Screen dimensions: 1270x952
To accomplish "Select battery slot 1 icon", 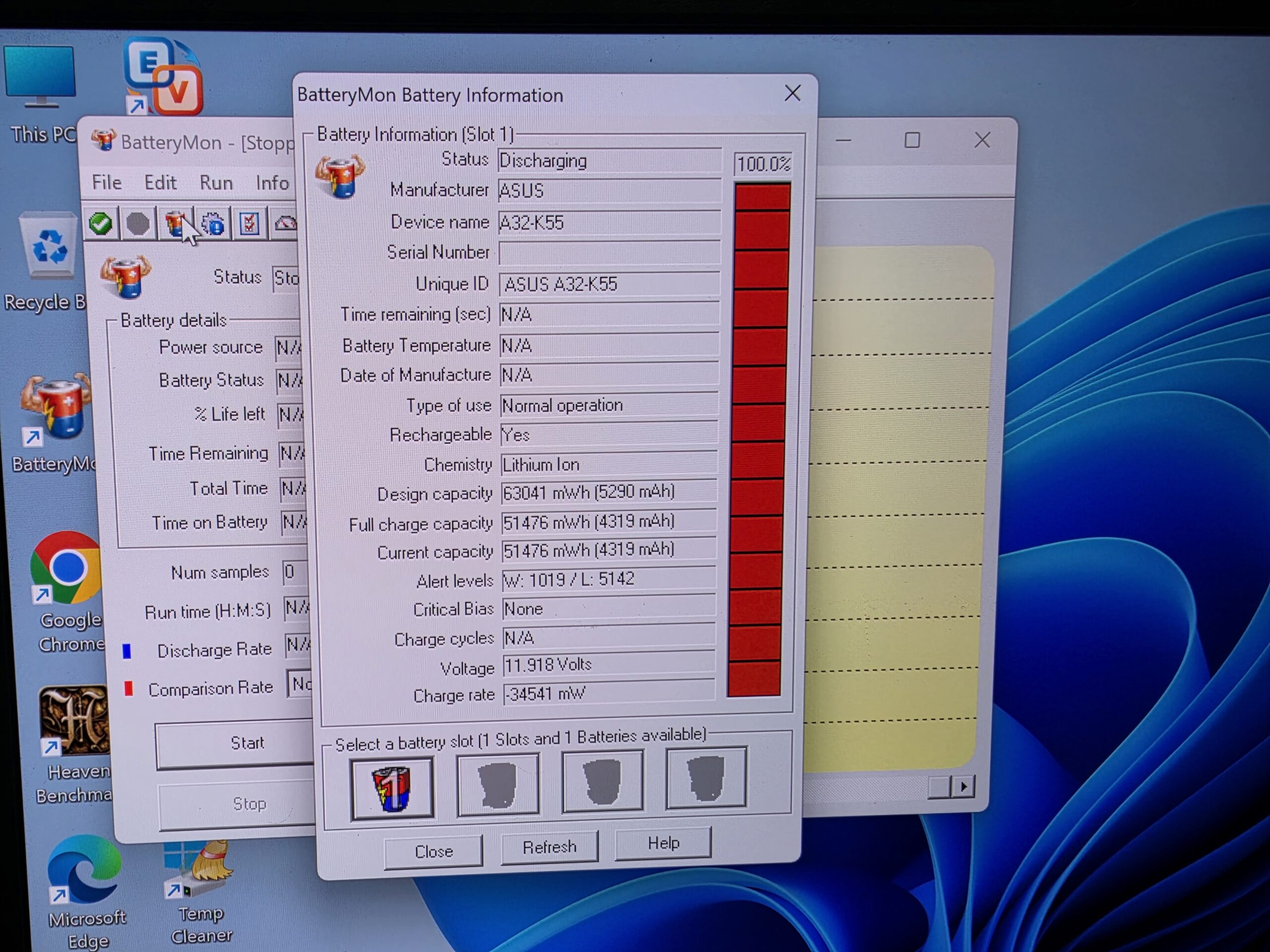I will (392, 788).
